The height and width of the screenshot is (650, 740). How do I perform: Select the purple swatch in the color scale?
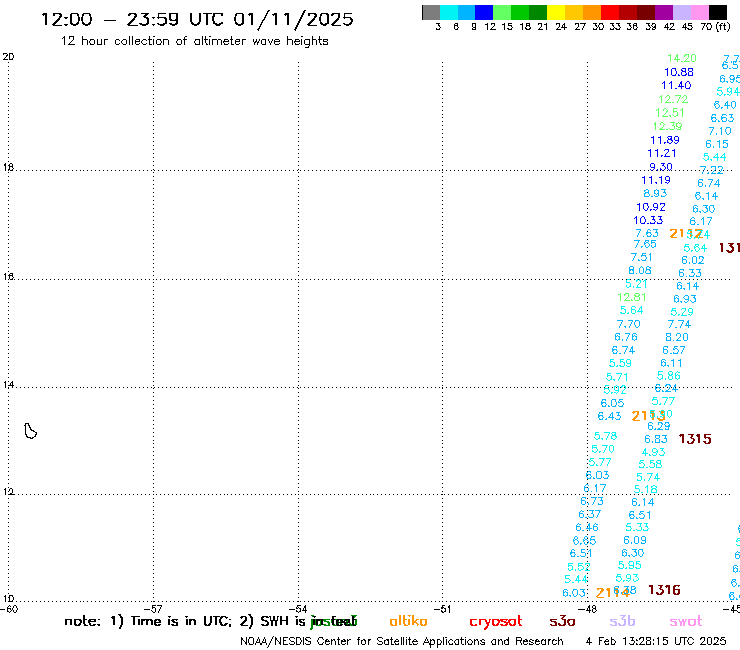pos(664,12)
